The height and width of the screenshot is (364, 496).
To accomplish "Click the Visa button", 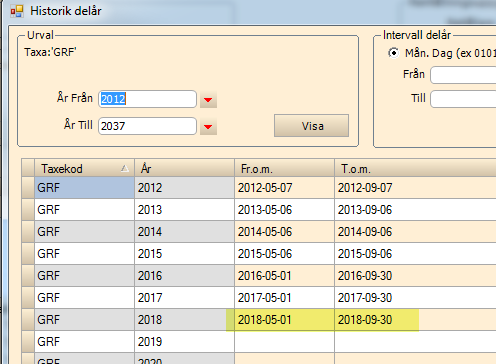I will pyautogui.click(x=311, y=126).
